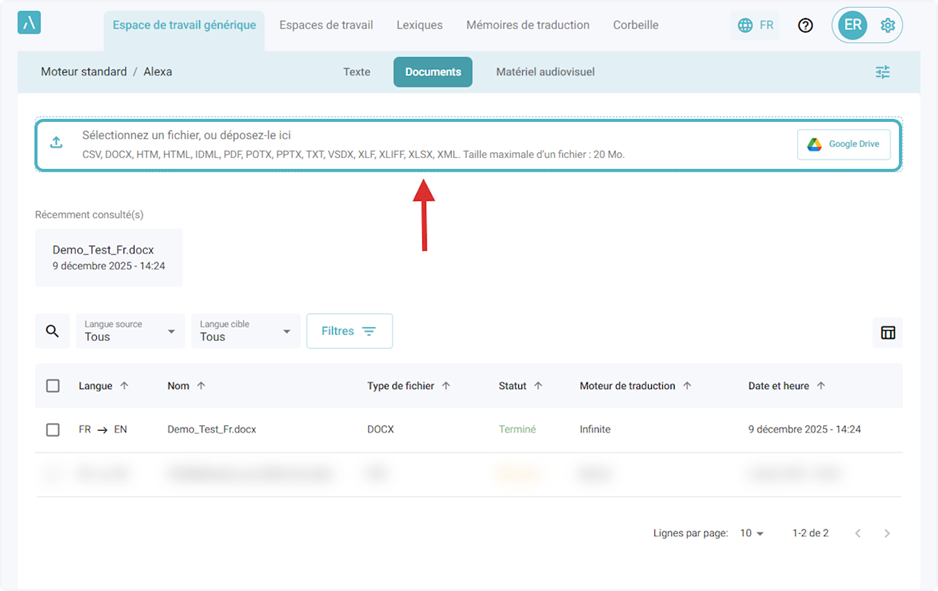Screen dimensions: 938x591
Task: Check the Demo_Test_Fr.docx row checkbox
Action: tap(53, 430)
